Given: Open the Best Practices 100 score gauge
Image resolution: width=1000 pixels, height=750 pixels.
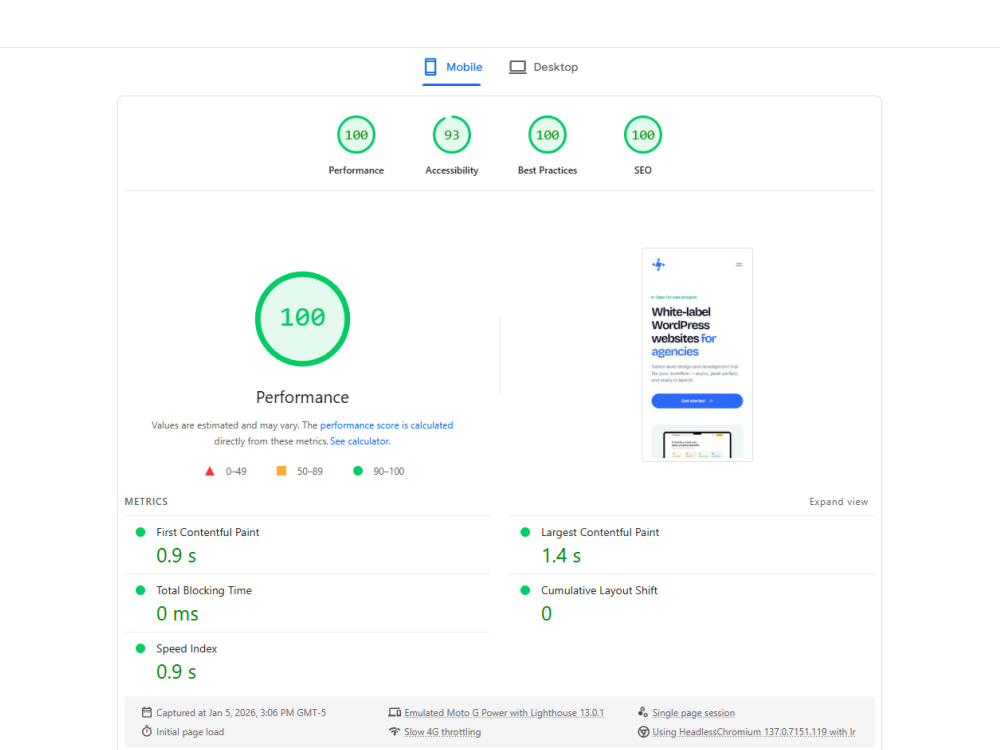Looking at the screenshot, I should 547,135.
